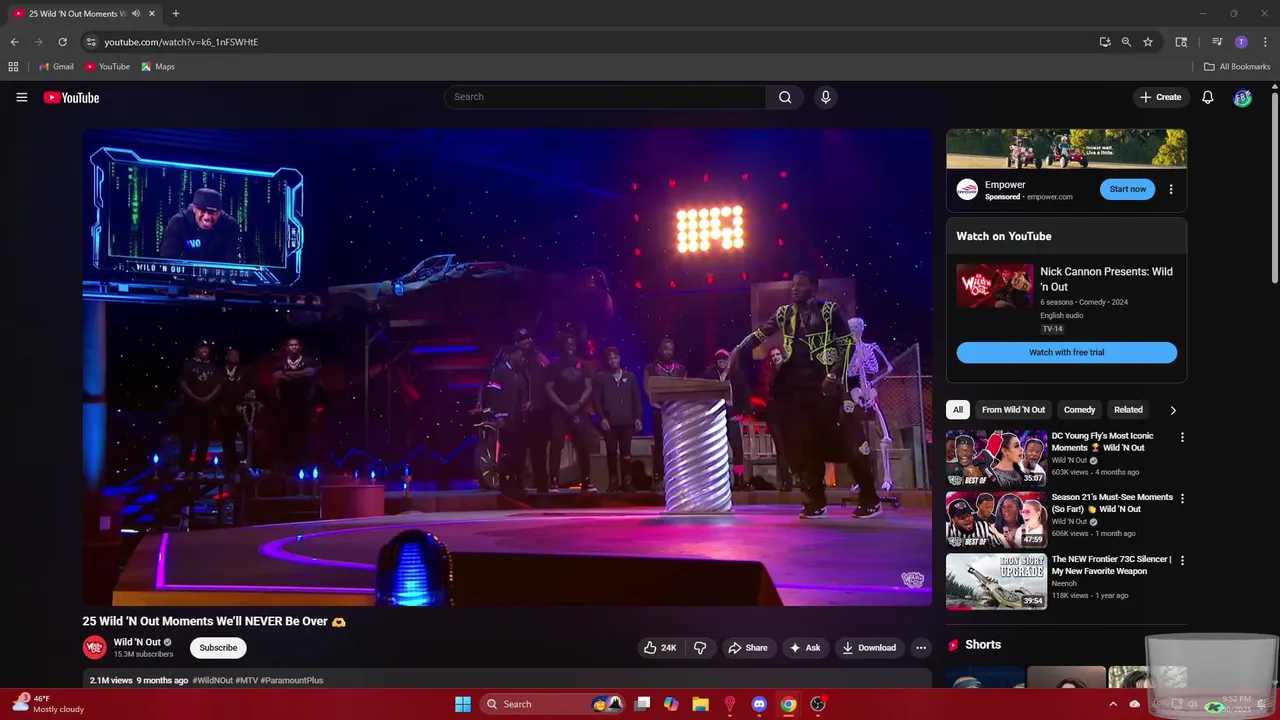Select the Related filter chip
This screenshot has width=1280, height=720.
[1128, 410]
